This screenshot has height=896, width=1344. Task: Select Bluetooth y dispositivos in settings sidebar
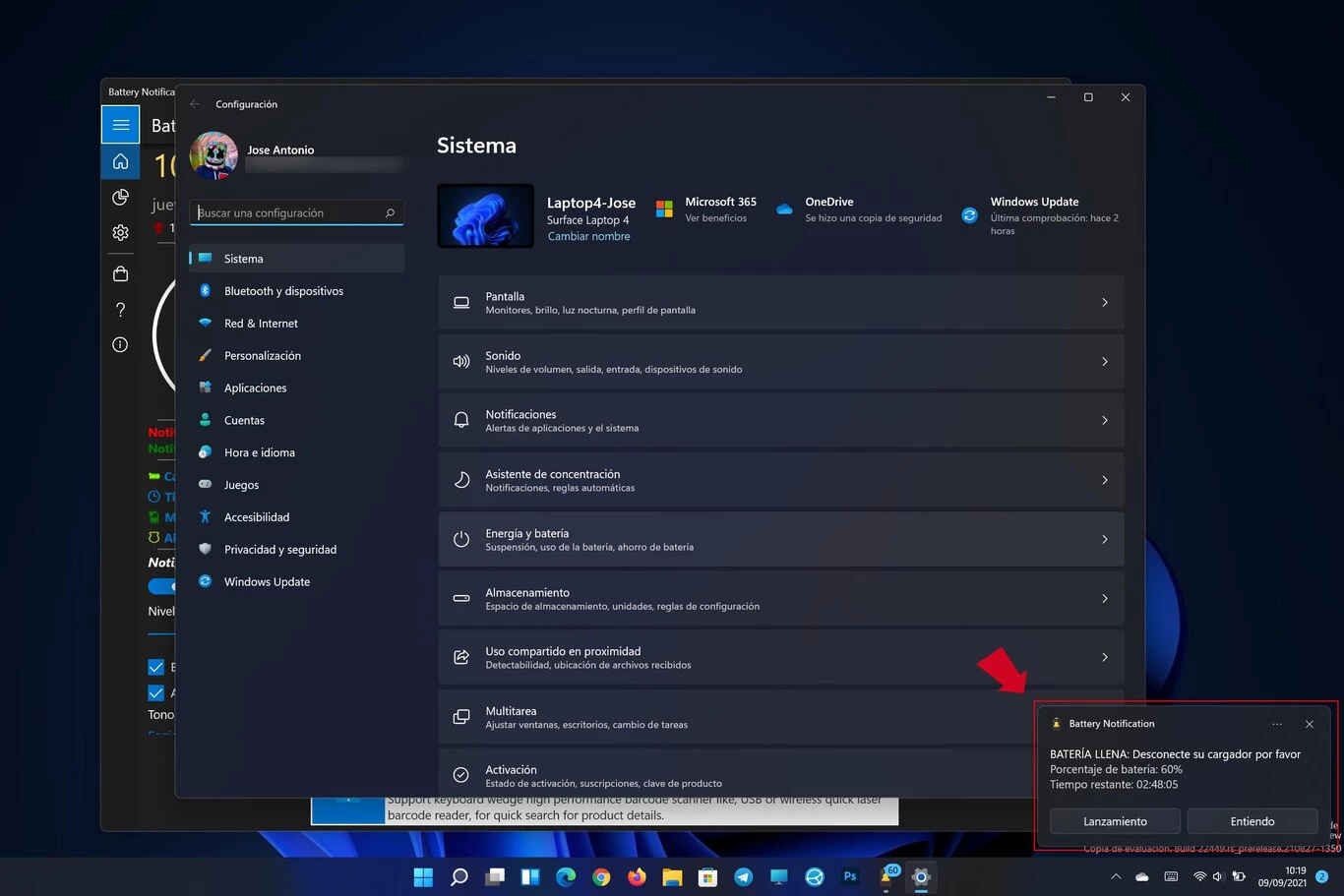[283, 291]
